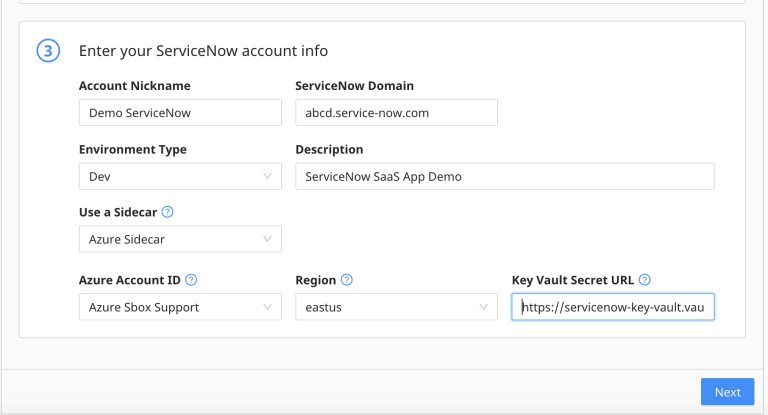Open the Azure Sidecar dropdown
Image resolution: width=768 pixels, height=415 pixels.
[x=180, y=239]
